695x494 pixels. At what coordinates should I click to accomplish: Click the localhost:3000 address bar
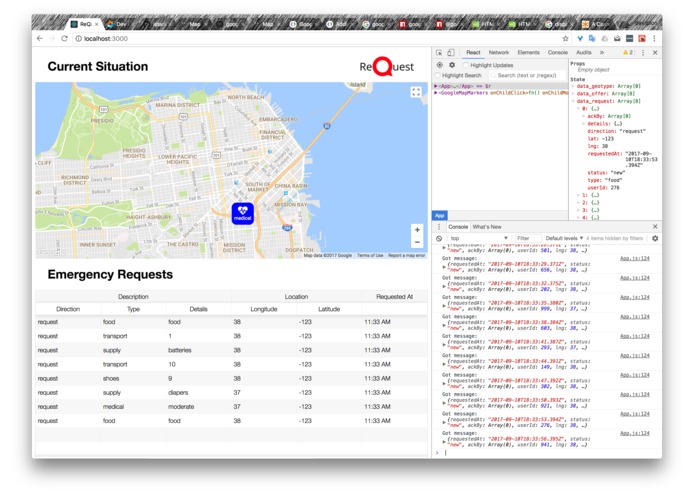(x=317, y=39)
